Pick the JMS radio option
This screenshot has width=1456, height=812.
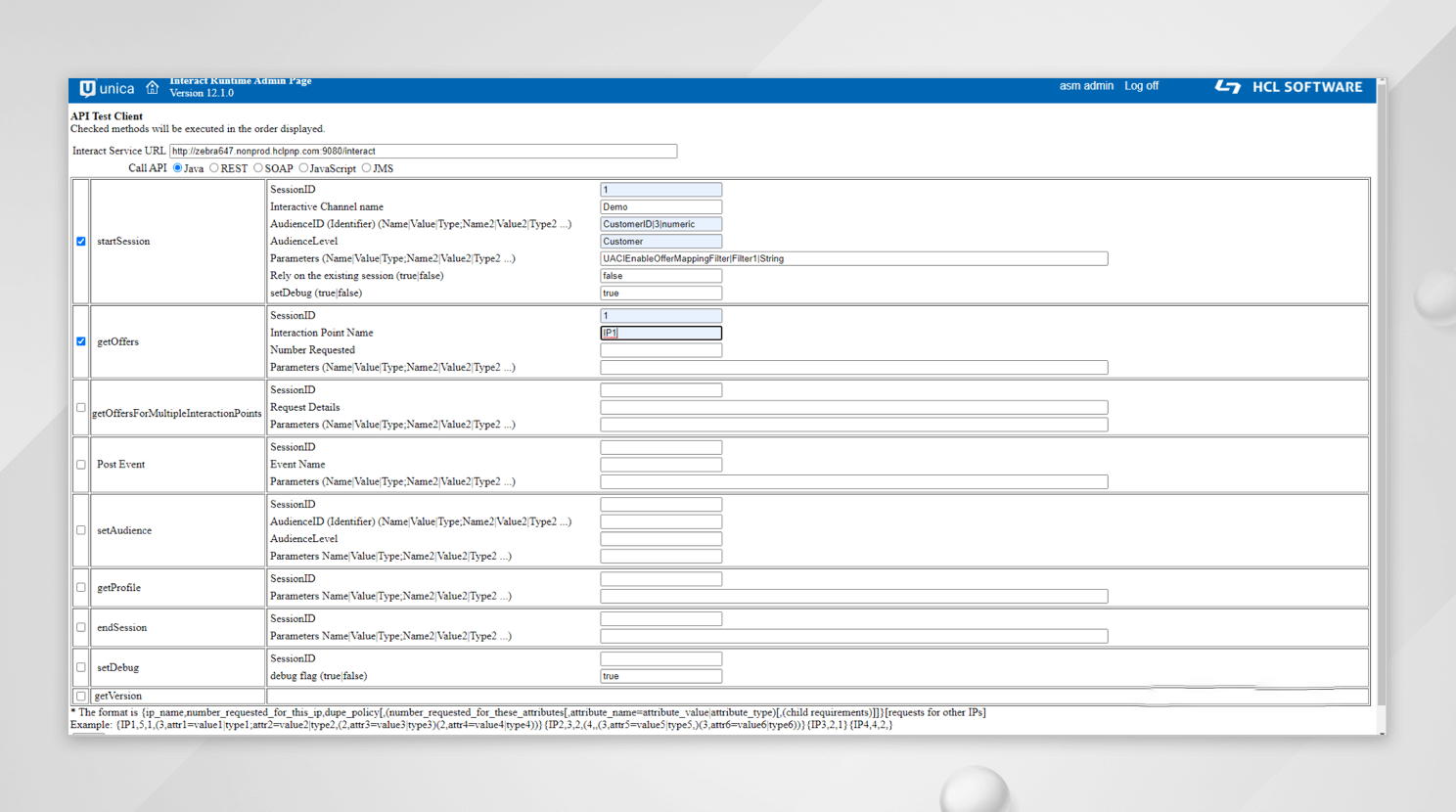(x=367, y=168)
